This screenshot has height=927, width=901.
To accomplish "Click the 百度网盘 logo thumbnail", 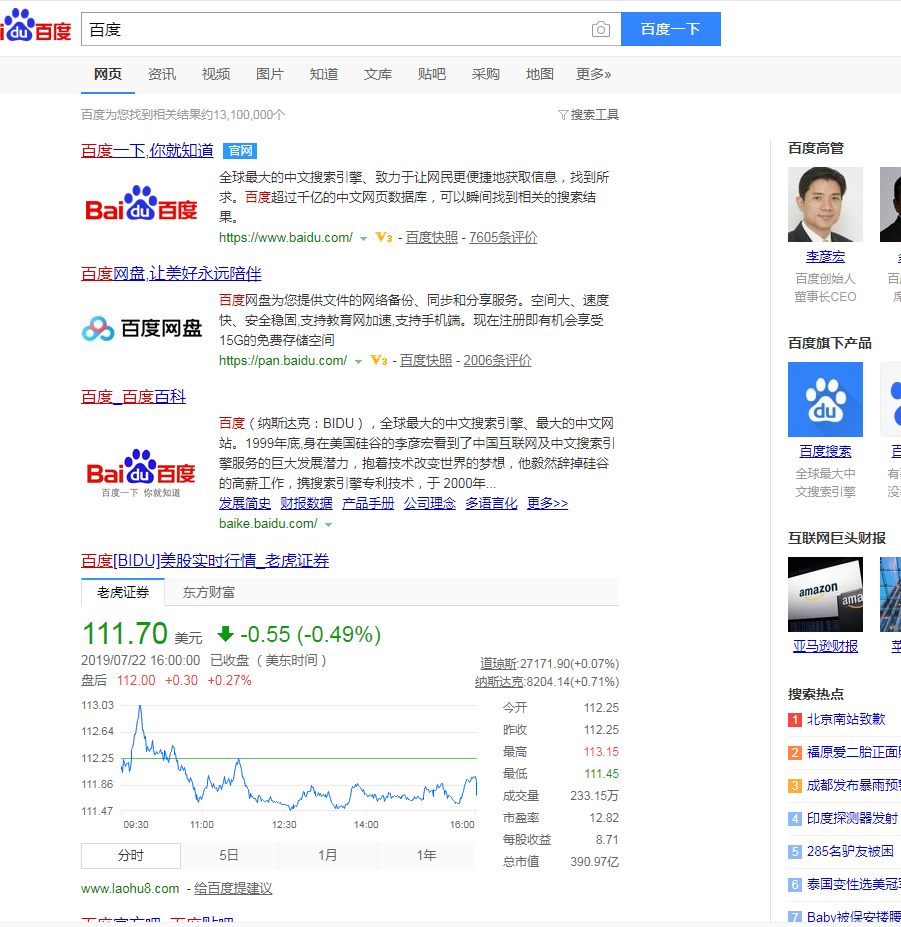I will [142, 329].
